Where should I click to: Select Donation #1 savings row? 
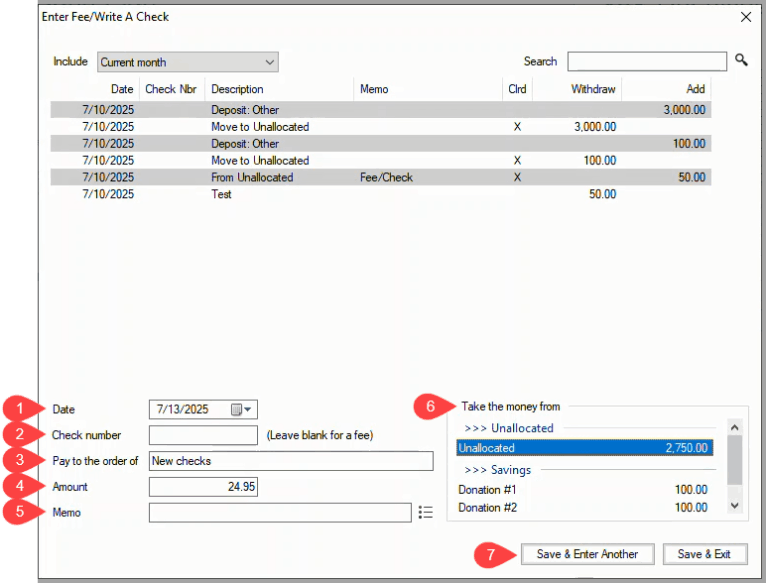point(583,489)
